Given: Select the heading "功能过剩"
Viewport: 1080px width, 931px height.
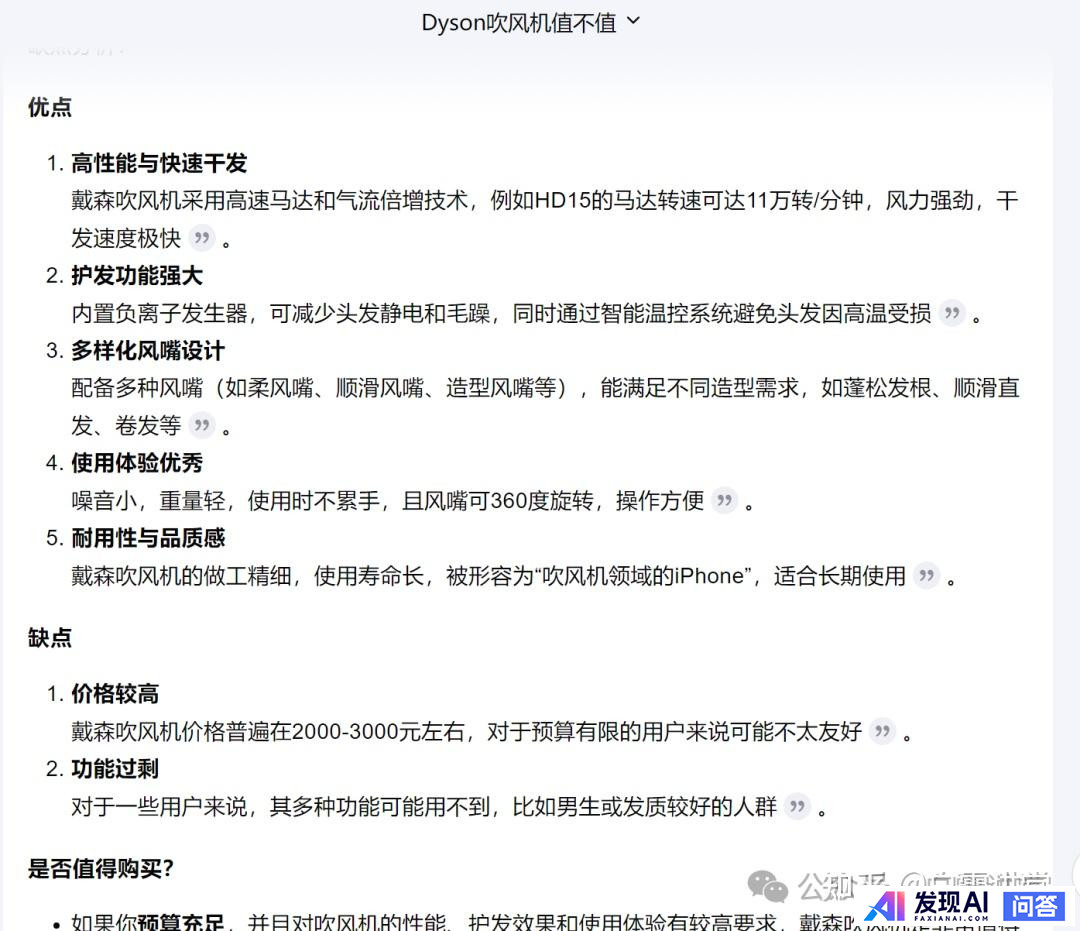Looking at the screenshot, I should pos(115,768).
